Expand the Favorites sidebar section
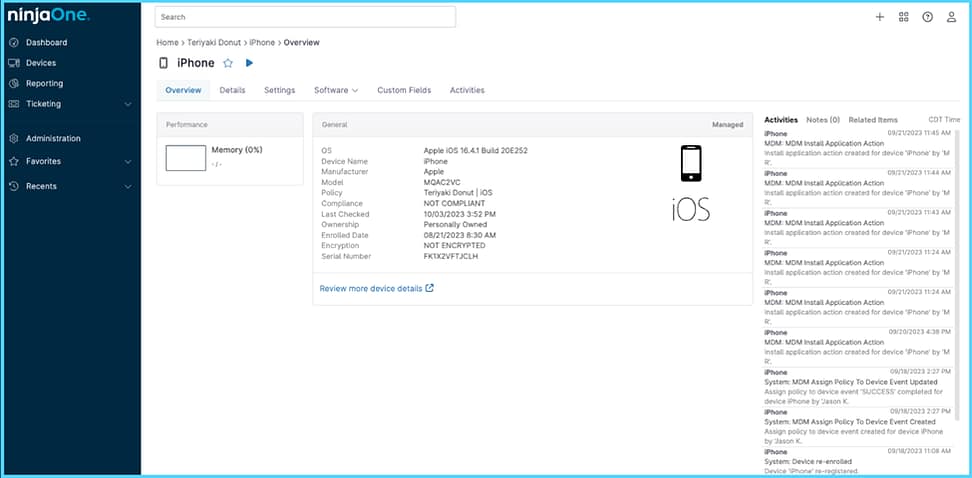The height and width of the screenshot is (478, 972). click(x=127, y=161)
